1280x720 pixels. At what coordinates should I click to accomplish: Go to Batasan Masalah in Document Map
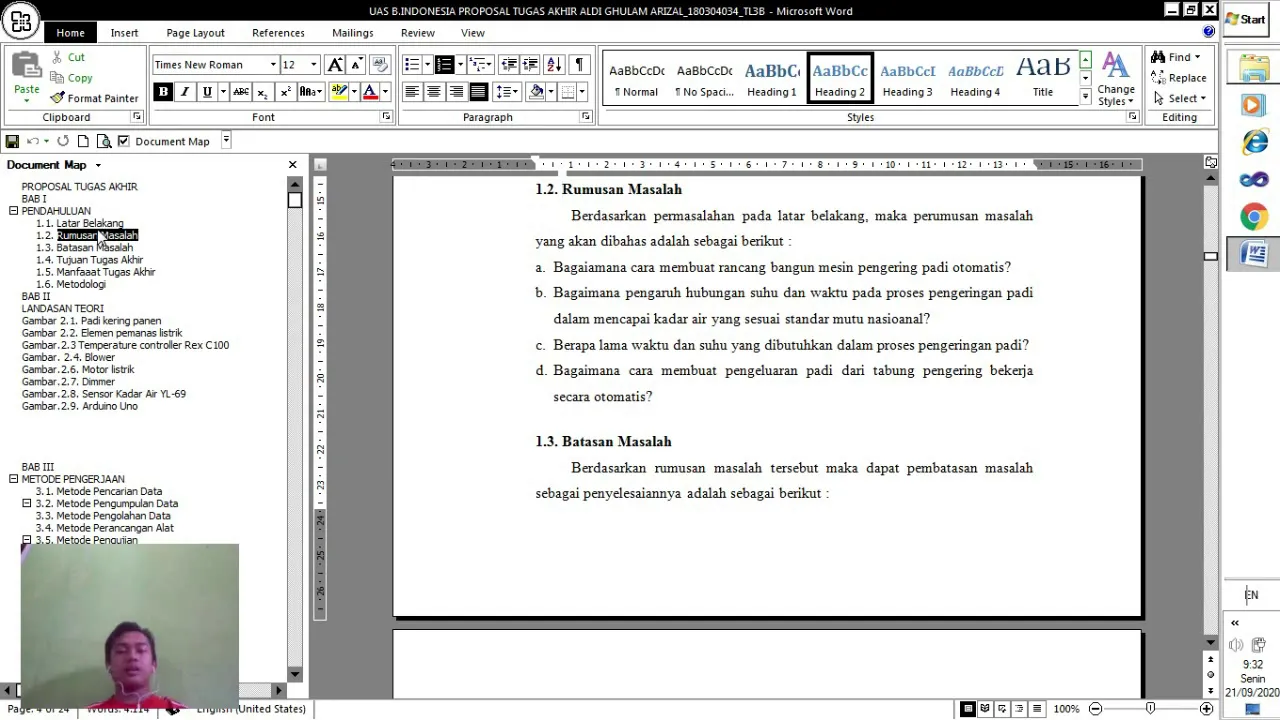pos(94,248)
